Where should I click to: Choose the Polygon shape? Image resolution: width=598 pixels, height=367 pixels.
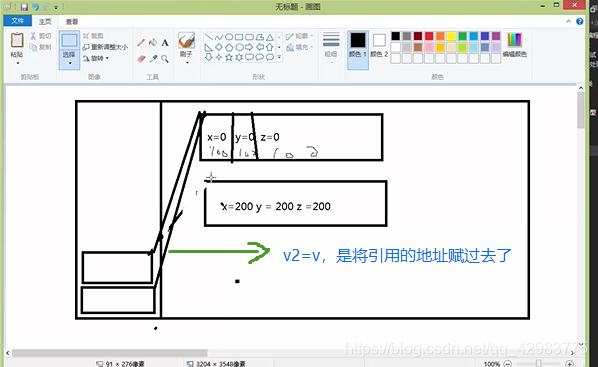click(260, 37)
